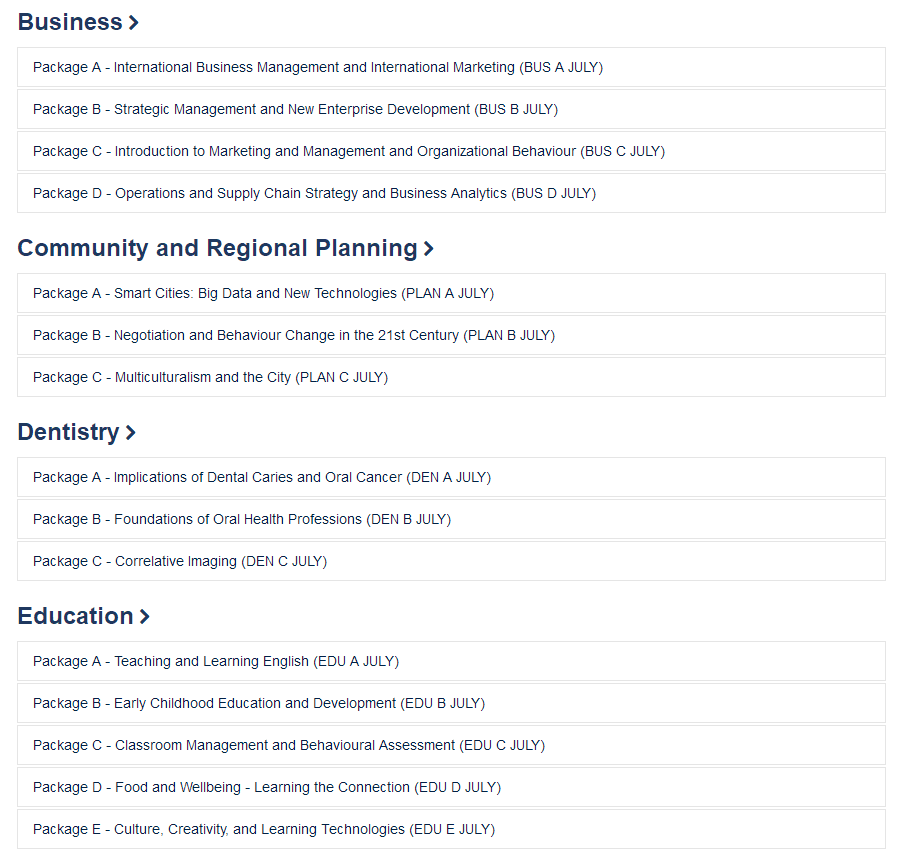Open Package A International Business Management (BUS A JULY)
The height and width of the screenshot is (860, 898).
pos(451,68)
